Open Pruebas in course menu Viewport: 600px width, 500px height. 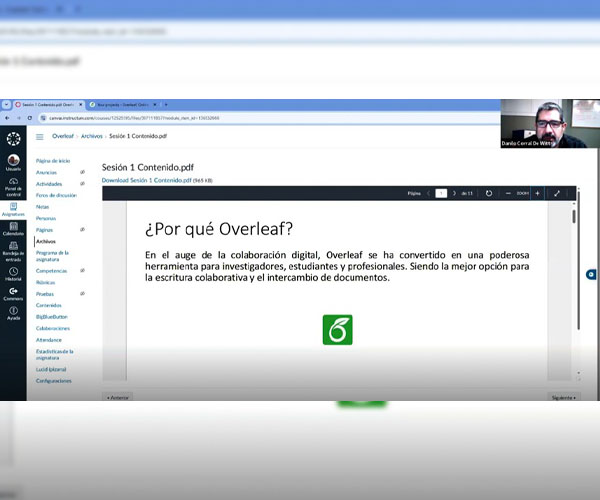tap(45, 294)
